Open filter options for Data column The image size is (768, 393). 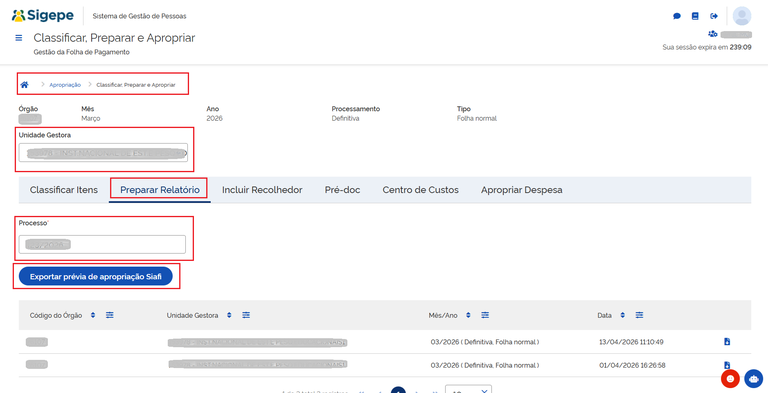639,315
